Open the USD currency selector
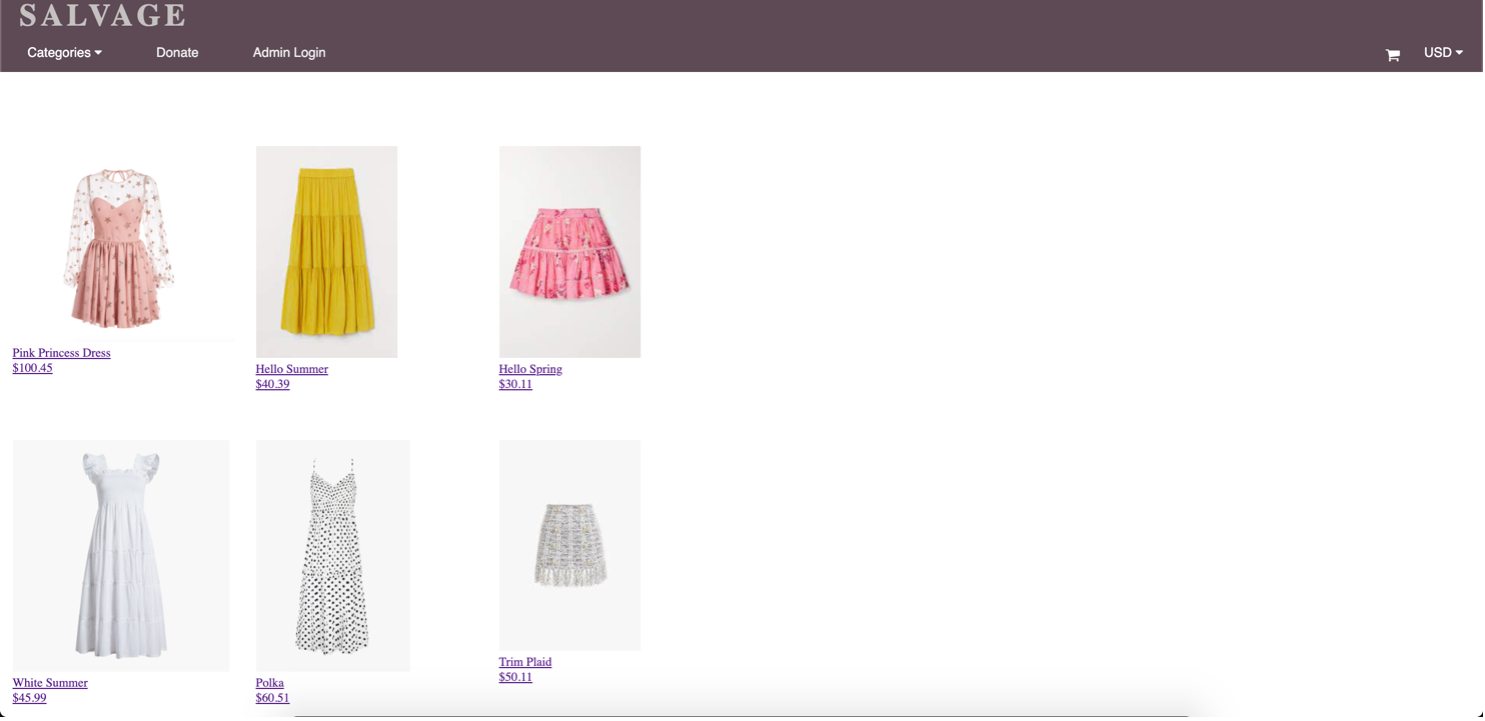This screenshot has width=1485, height=721. [x=1443, y=52]
